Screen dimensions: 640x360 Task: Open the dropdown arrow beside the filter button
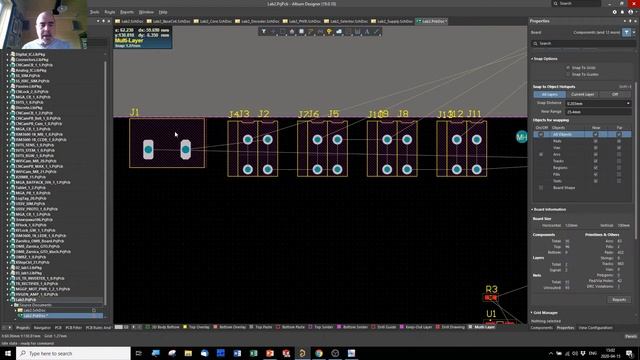634,32
